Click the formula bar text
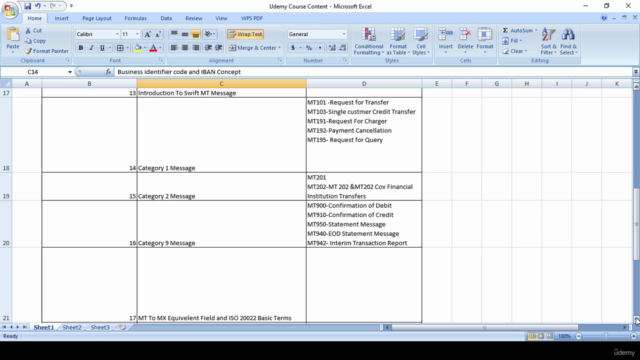The image size is (640, 360). 179,72
